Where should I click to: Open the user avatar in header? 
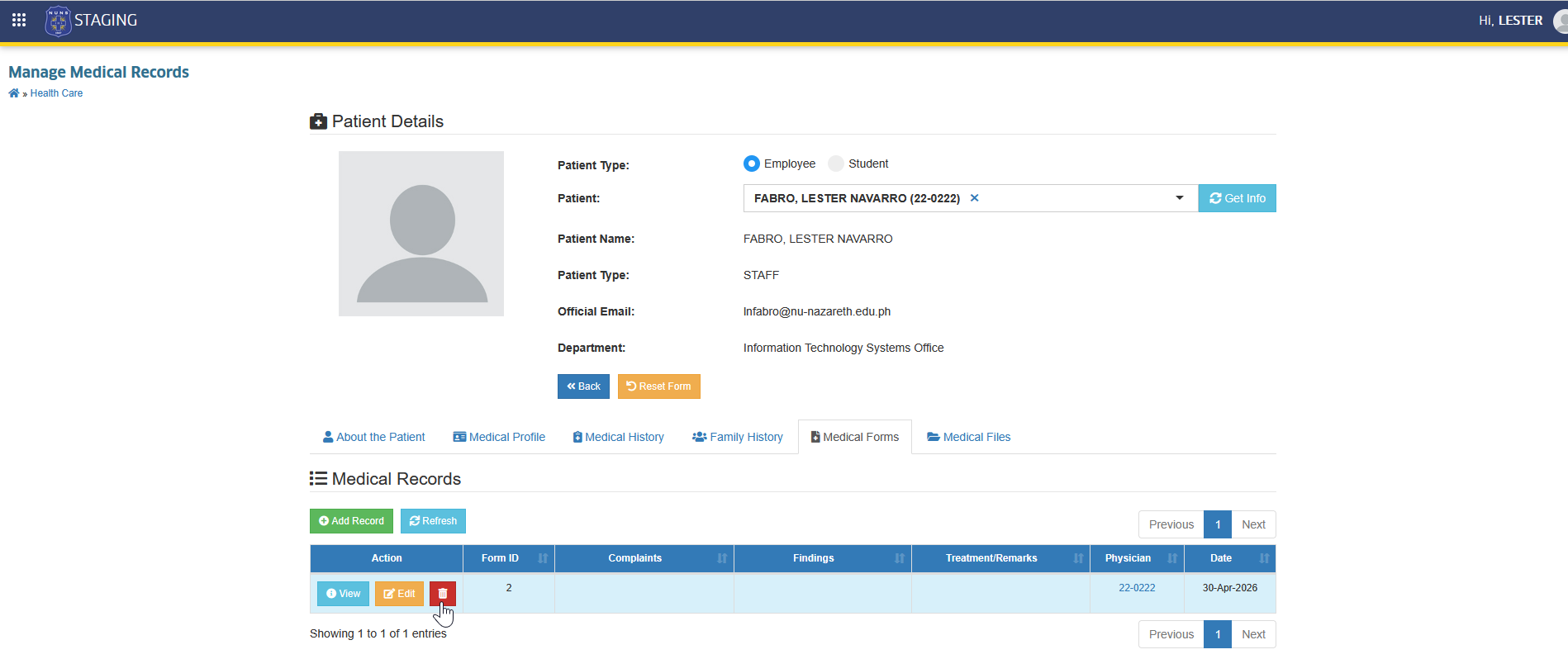(x=1561, y=21)
